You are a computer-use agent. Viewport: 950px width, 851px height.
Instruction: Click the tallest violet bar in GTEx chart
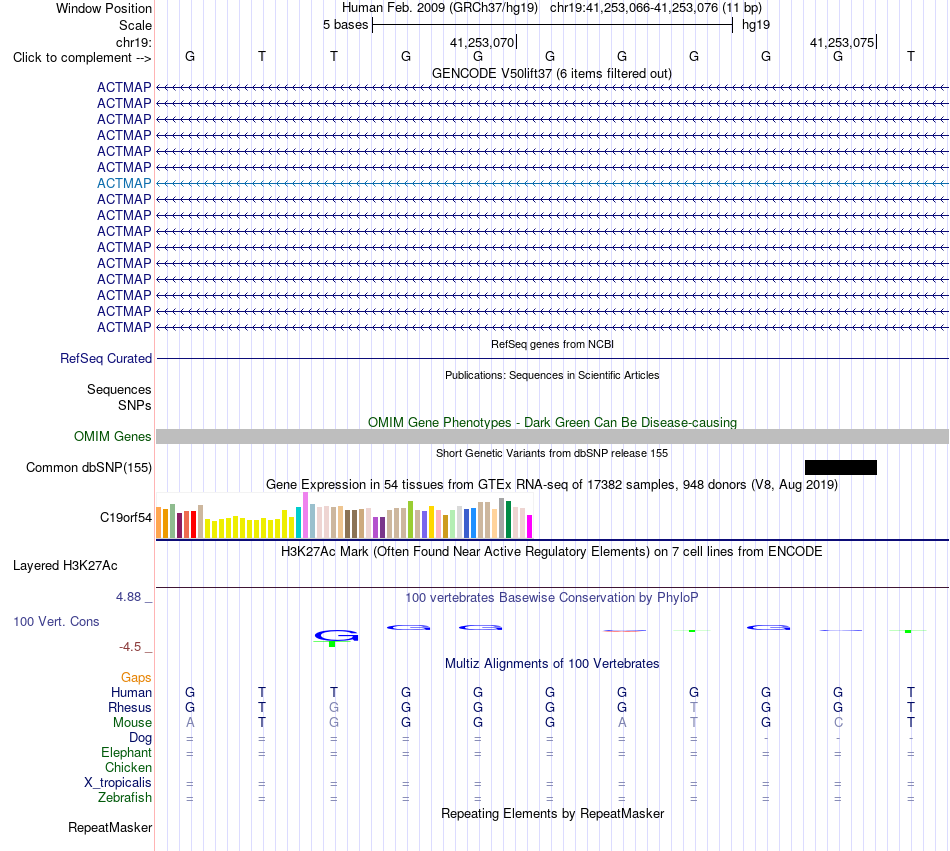[x=305, y=515]
